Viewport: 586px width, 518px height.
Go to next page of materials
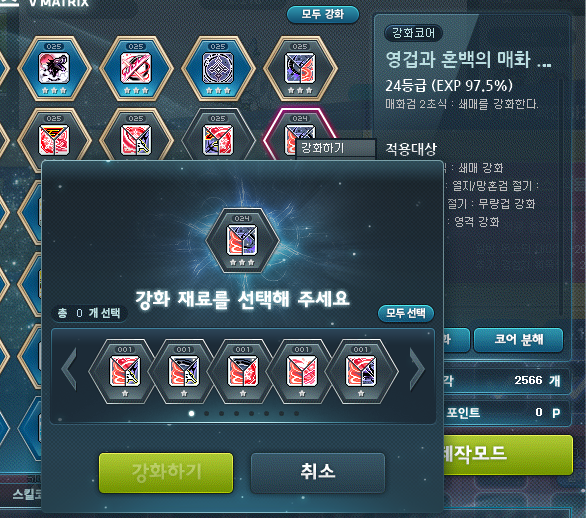tap(417, 369)
